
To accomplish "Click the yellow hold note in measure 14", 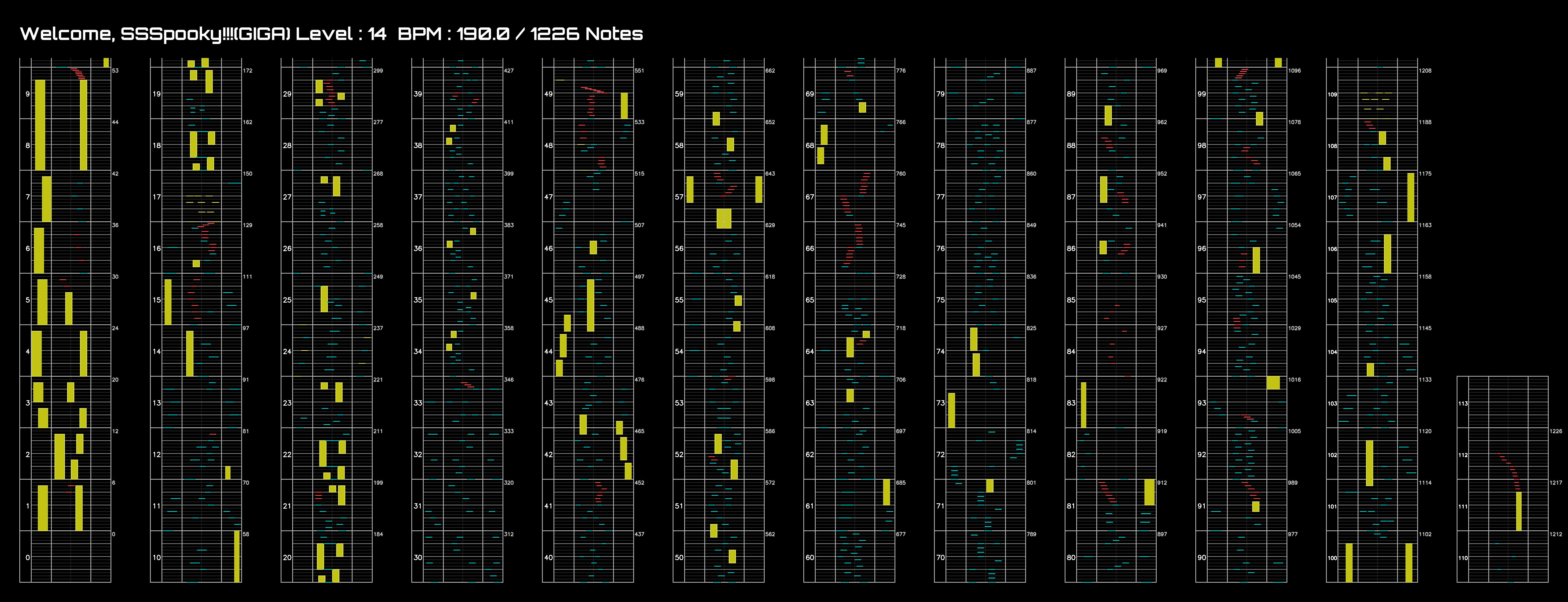I will (190, 354).
